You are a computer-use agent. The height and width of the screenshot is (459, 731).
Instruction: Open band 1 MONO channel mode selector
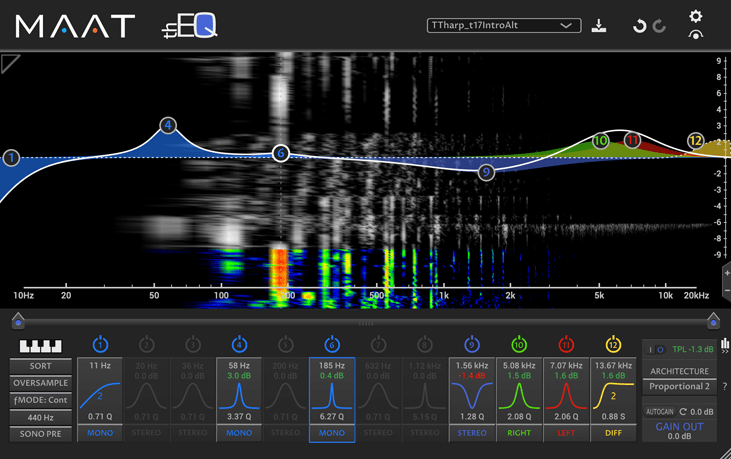point(100,433)
